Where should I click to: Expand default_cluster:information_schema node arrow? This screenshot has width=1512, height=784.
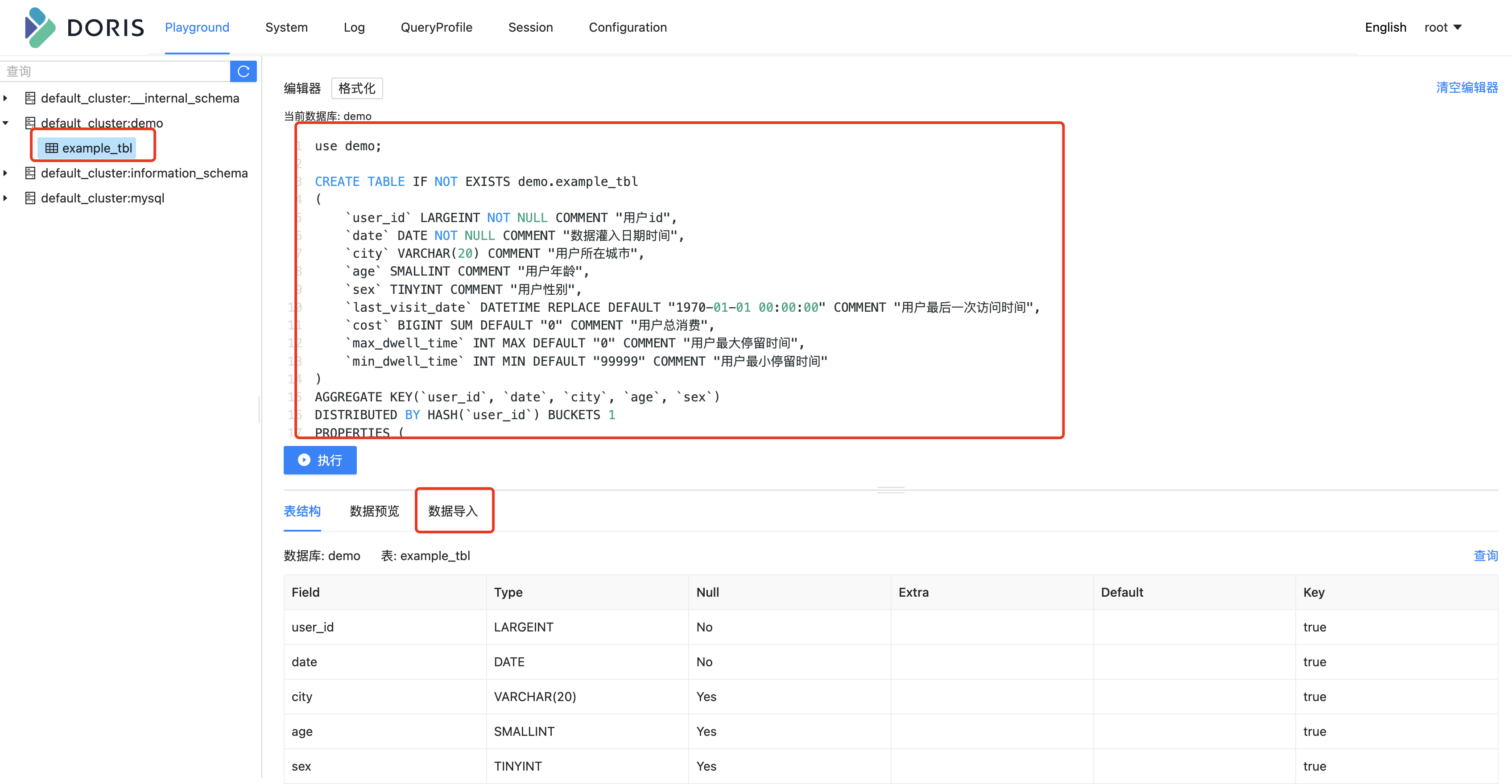click(6, 173)
